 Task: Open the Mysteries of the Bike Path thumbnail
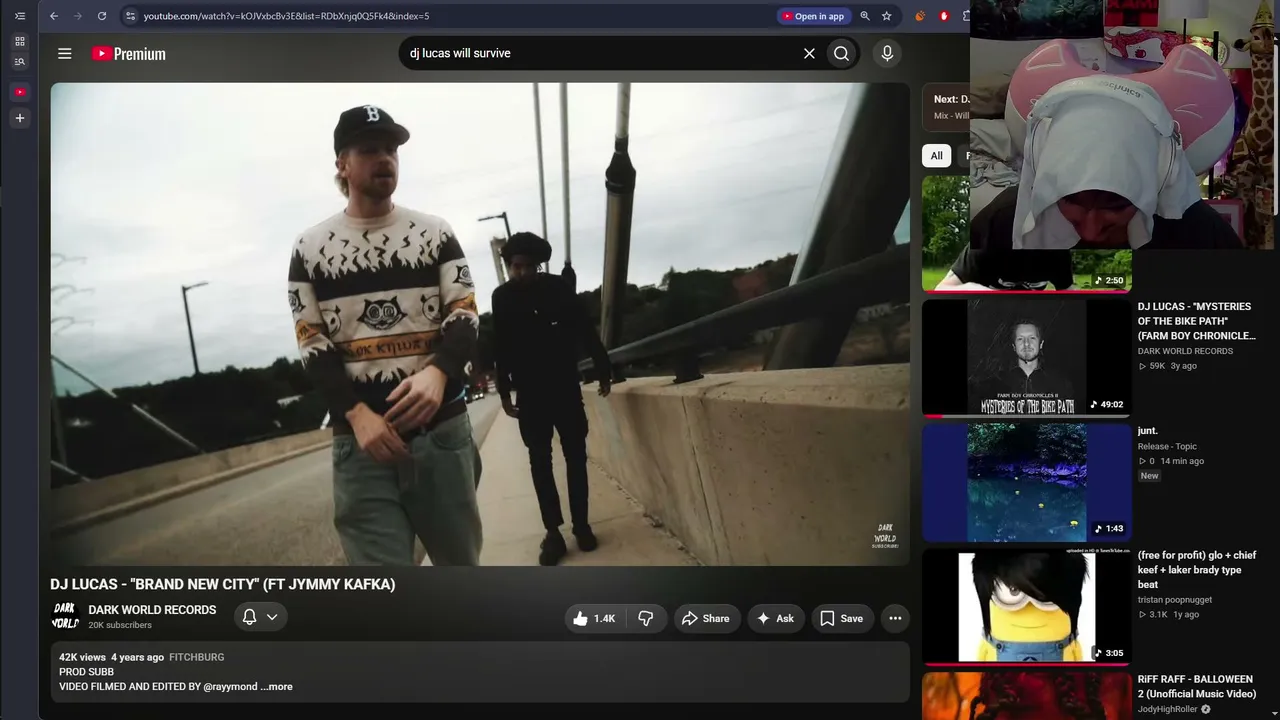(1026, 357)
